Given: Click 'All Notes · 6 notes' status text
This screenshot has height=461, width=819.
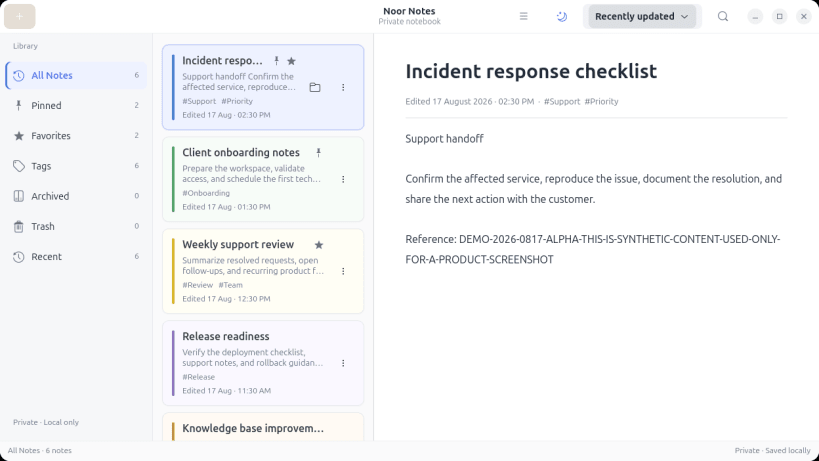Looking at the screenshot, I should [40, 450].
